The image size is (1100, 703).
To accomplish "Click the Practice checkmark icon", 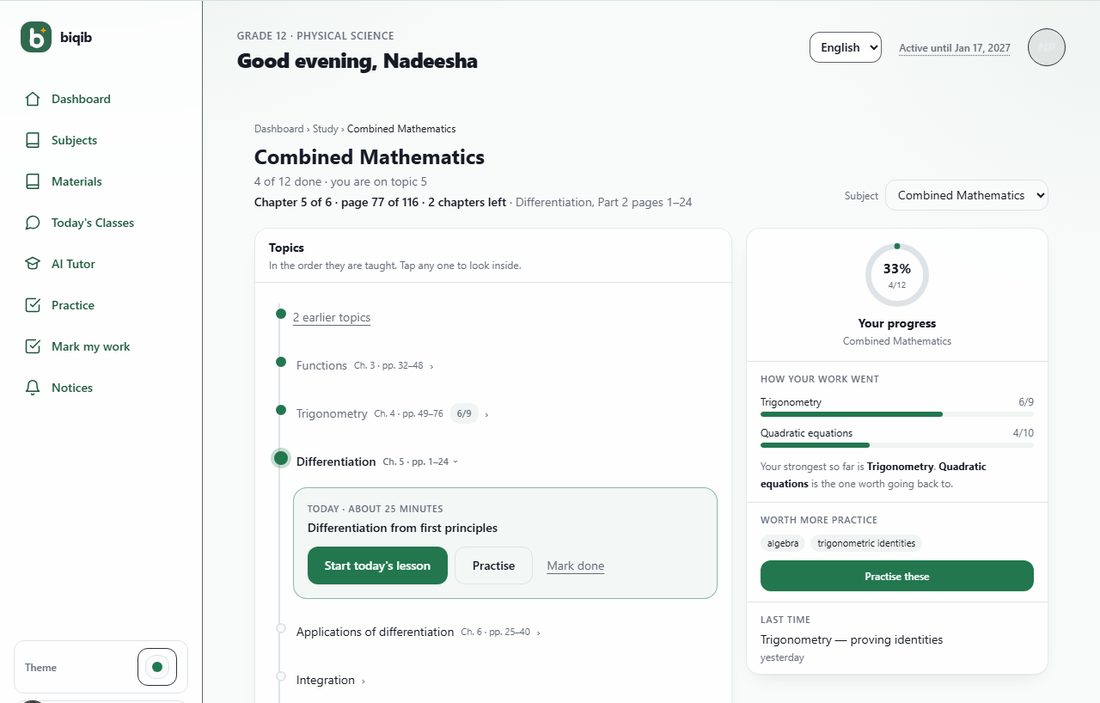I will click(x=32, y=305).
